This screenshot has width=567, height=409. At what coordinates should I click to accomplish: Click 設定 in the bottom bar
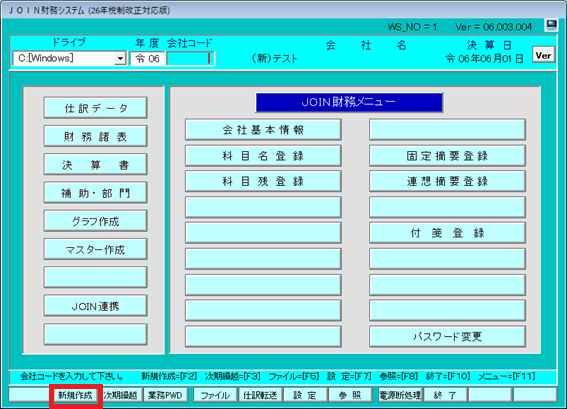tap(305, 395)
